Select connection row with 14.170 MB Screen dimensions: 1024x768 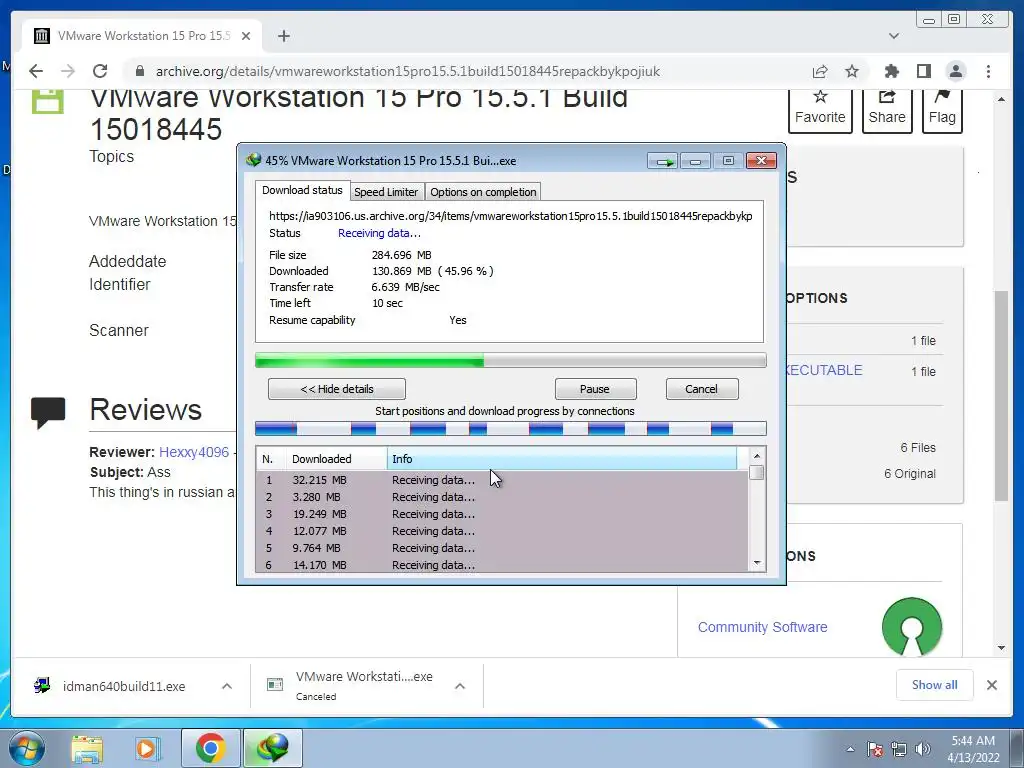(x=502, y=564)
